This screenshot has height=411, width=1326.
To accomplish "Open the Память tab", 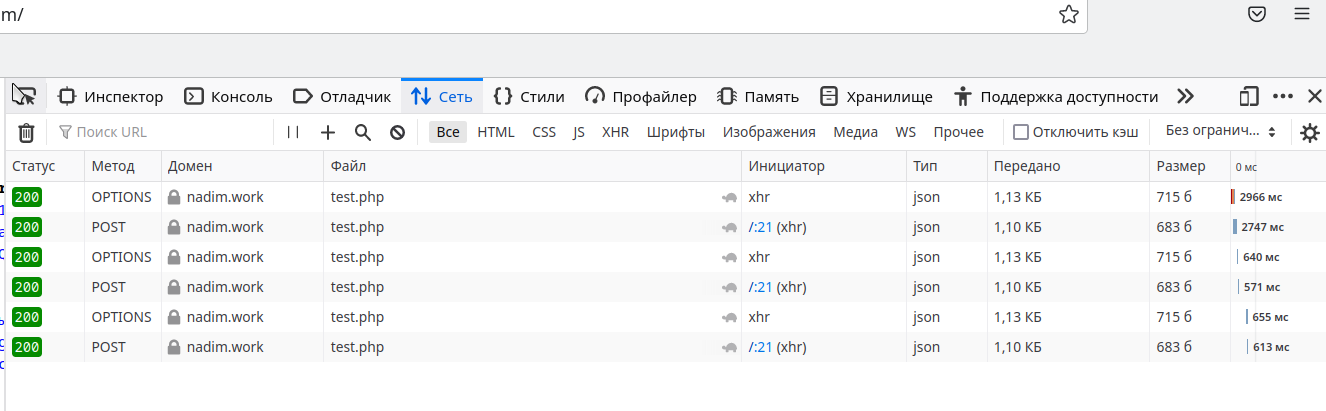I will (x=757, y=97).
